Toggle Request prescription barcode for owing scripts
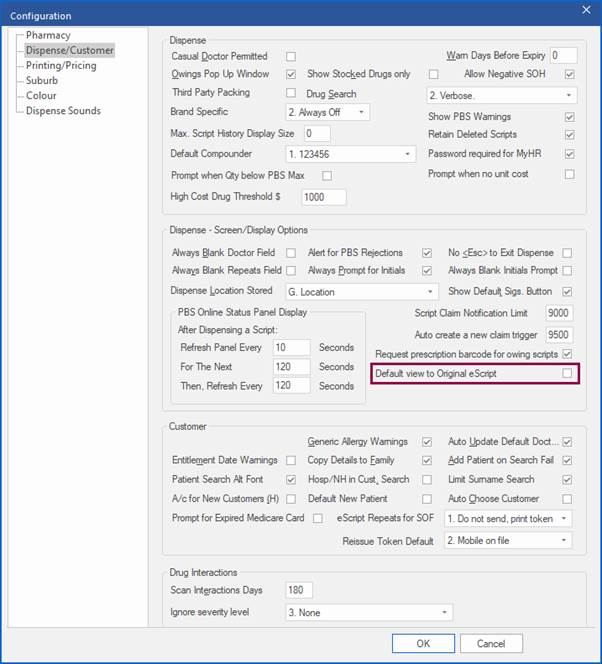Viewport: 602px width, 664px height. pyautogui.click(x=567, y=354)
